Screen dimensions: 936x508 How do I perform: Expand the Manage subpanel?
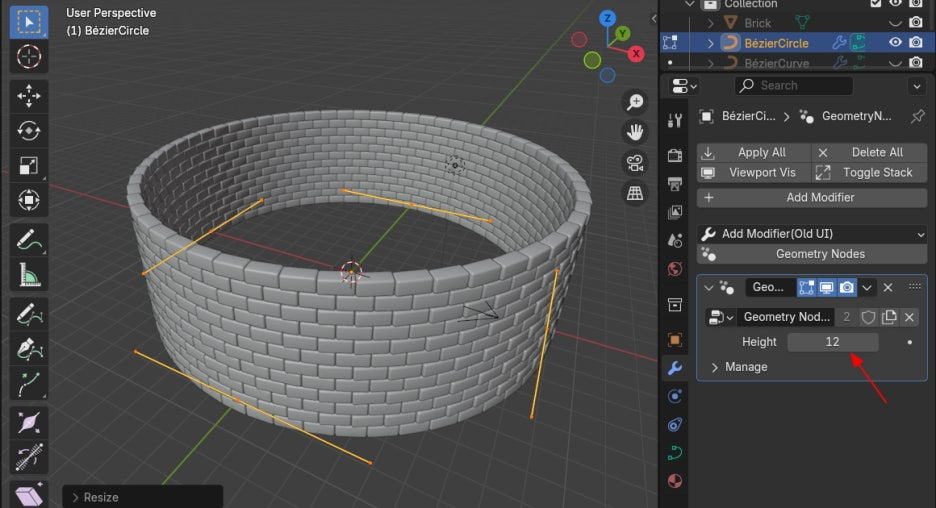[715, 367]
